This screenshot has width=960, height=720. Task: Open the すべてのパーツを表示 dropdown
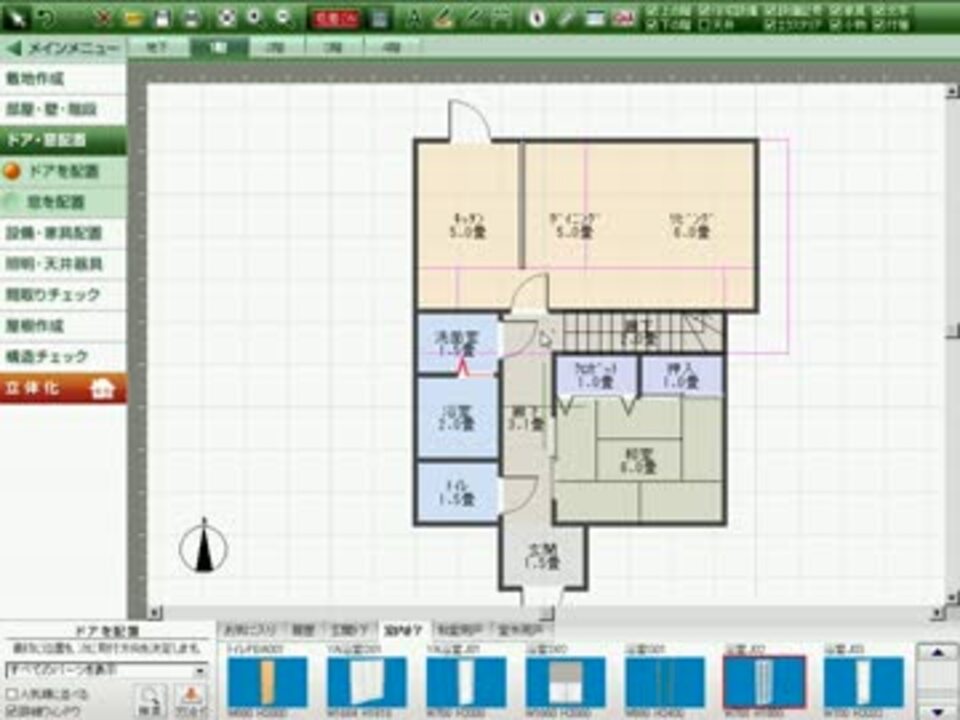[106, 670]
